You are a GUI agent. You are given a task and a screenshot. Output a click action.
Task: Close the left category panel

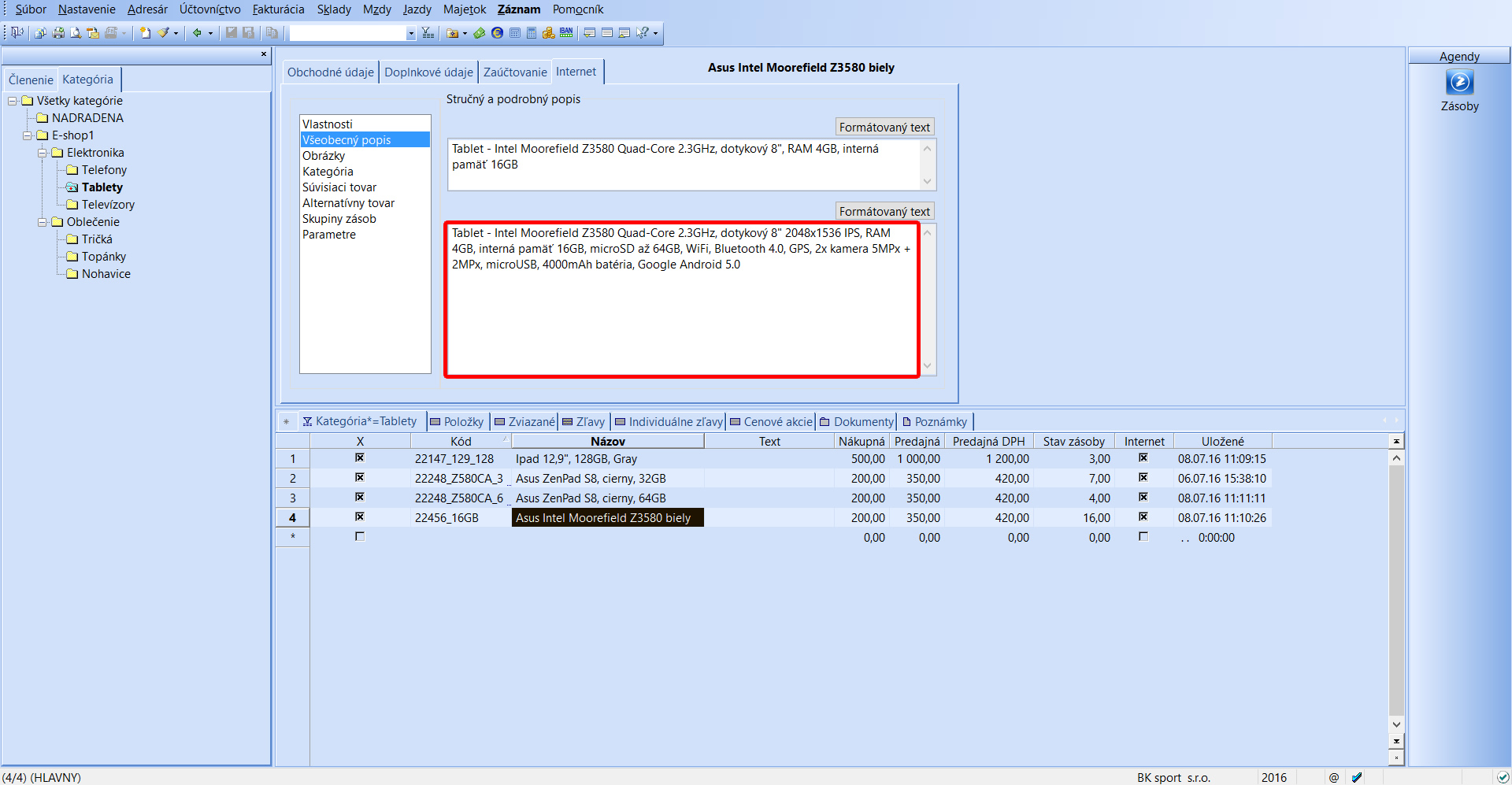[x=264, y=54]
